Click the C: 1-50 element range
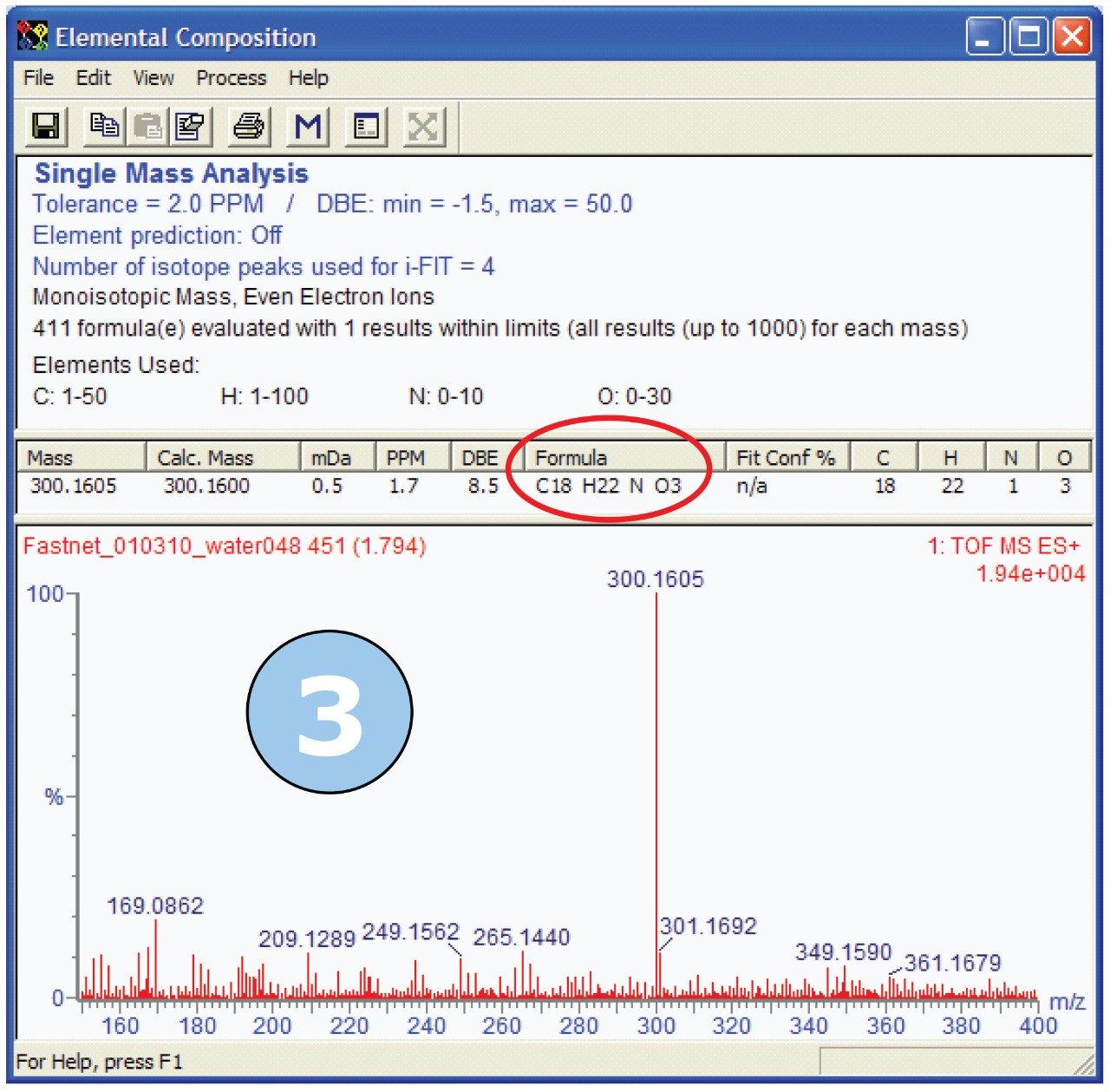This screenshot has width=1110, height=1092. click(x=70, y=396)
